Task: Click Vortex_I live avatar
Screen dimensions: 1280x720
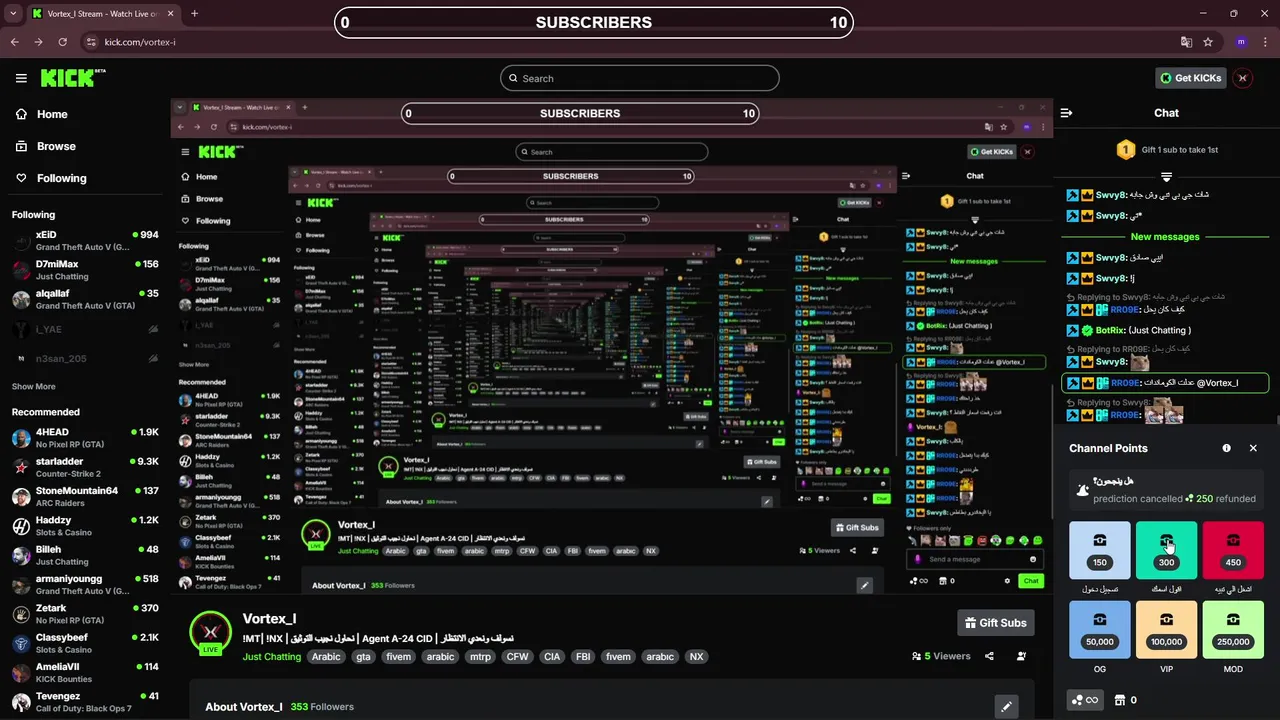Action: coord(210,633)
